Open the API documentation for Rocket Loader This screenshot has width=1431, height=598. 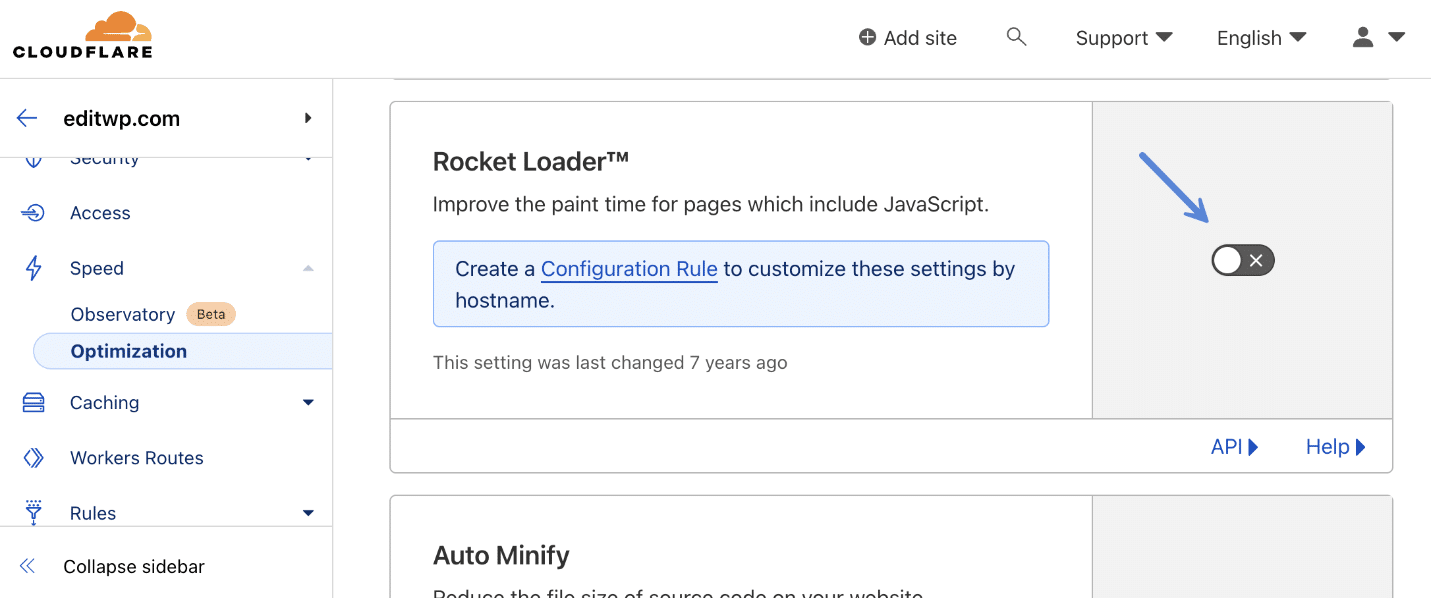click(1233, 446)
